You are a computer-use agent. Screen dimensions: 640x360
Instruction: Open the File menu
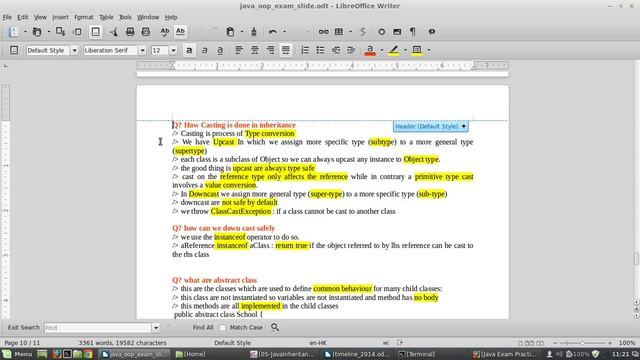click(7, 17)
